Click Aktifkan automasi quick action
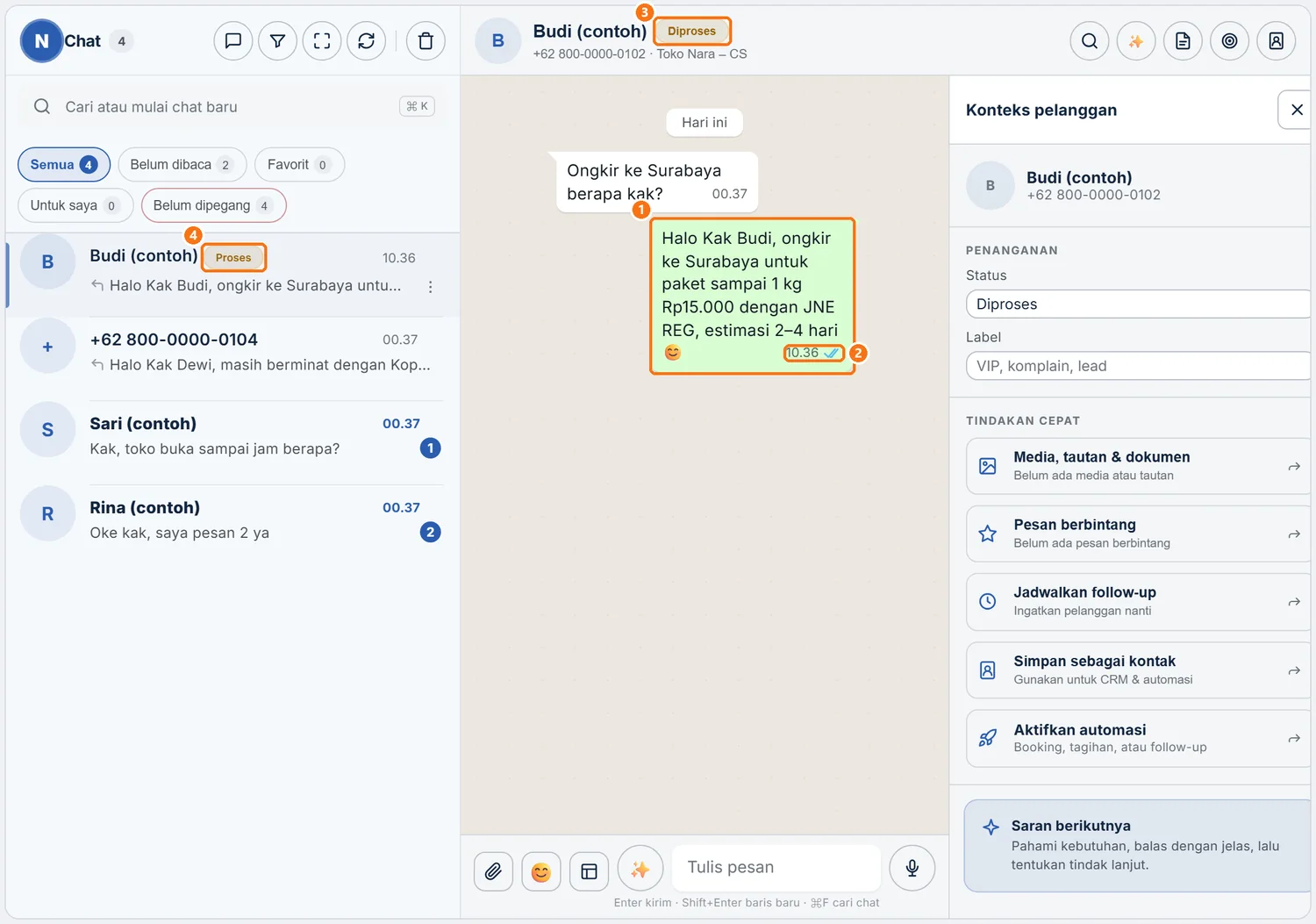 click(x=1139, y=739)
